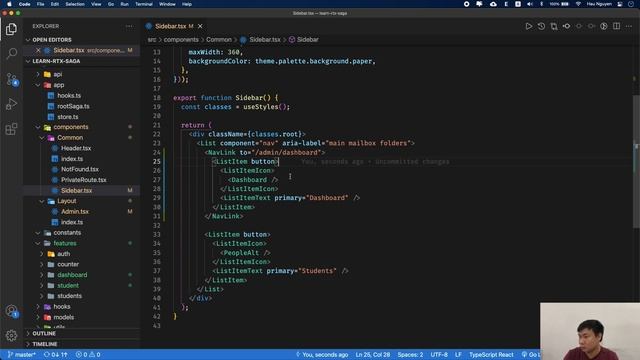Open Run and Debug view
This screenshot has width=640, height=360.
point(11,104)
